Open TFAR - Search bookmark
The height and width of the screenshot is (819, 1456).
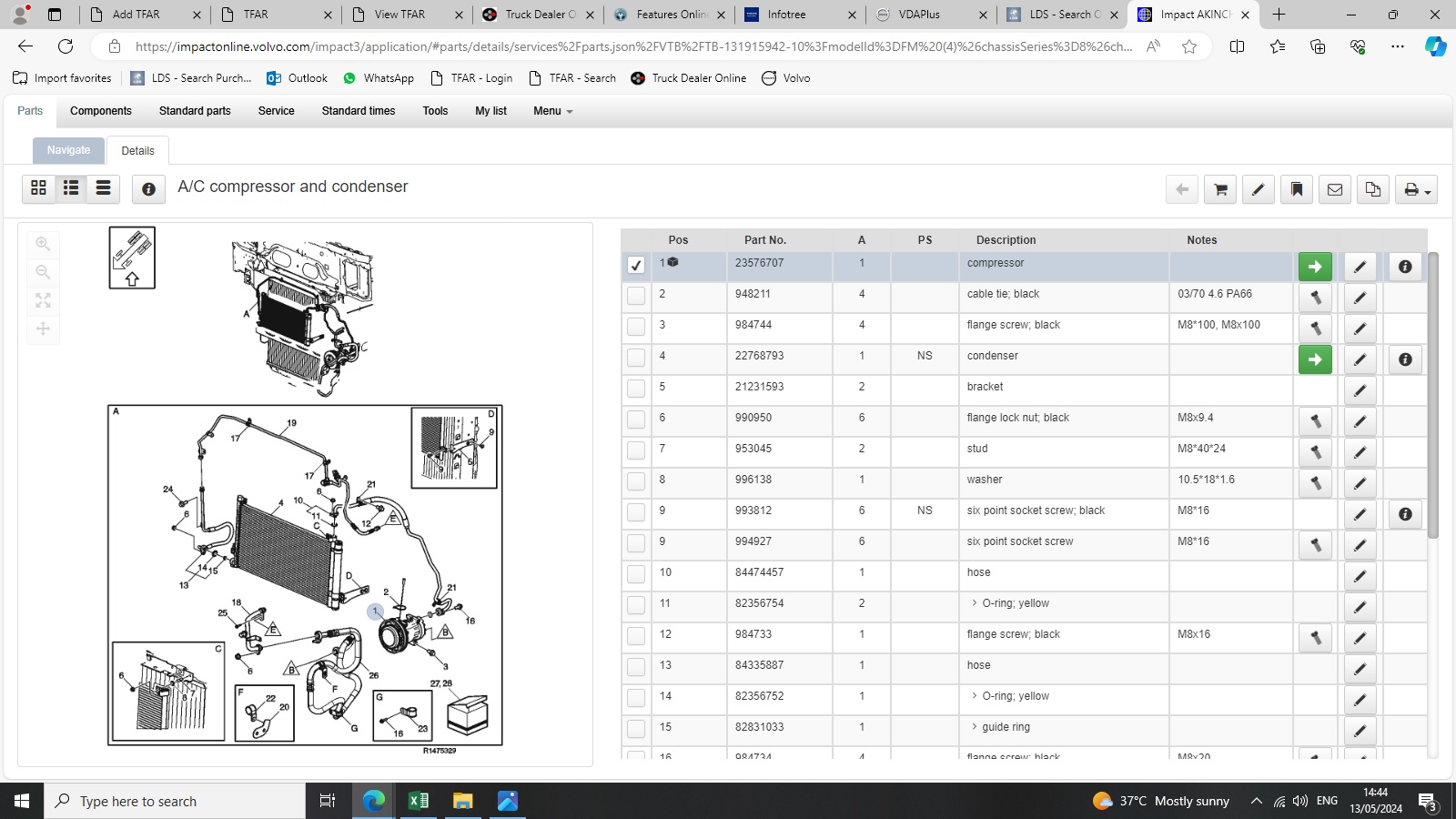coord(572,78)
